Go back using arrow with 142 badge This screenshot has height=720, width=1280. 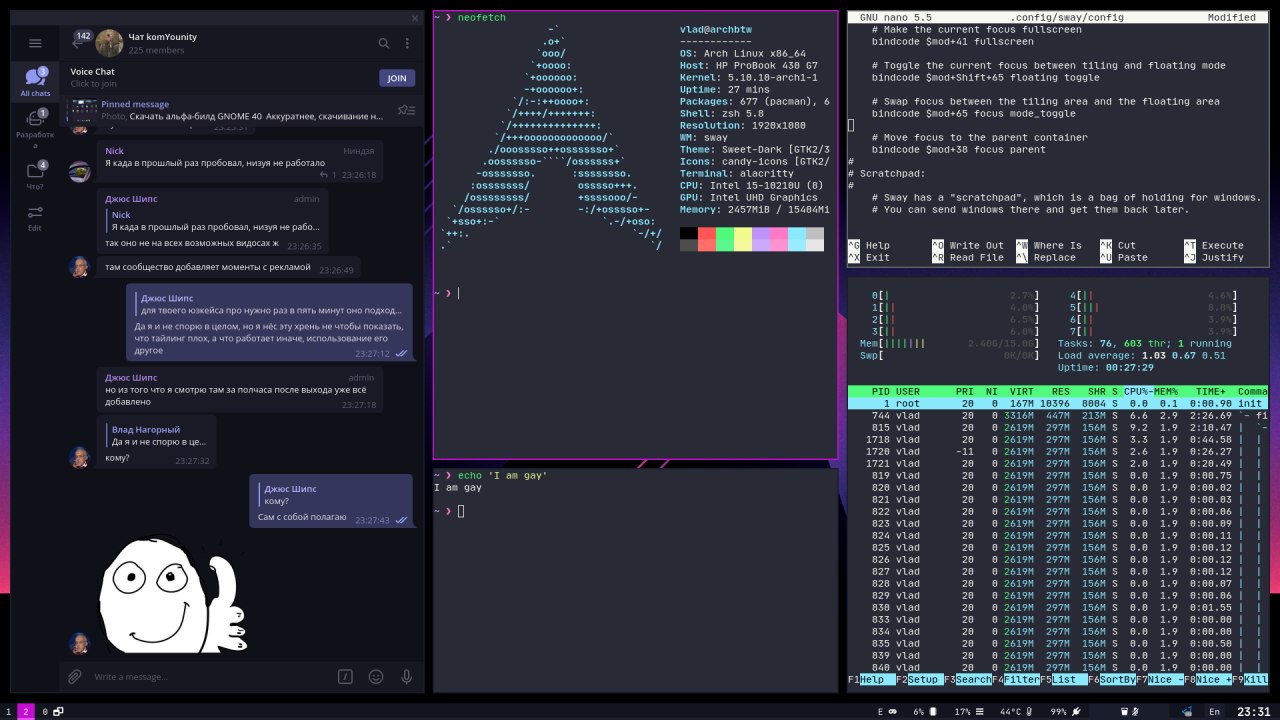80,41
